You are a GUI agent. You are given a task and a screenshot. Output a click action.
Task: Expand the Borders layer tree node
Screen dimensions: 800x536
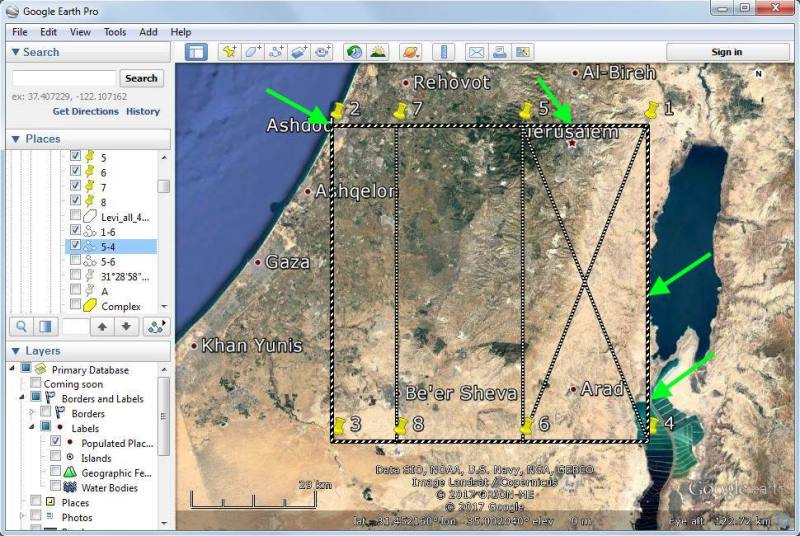(31, 413)
